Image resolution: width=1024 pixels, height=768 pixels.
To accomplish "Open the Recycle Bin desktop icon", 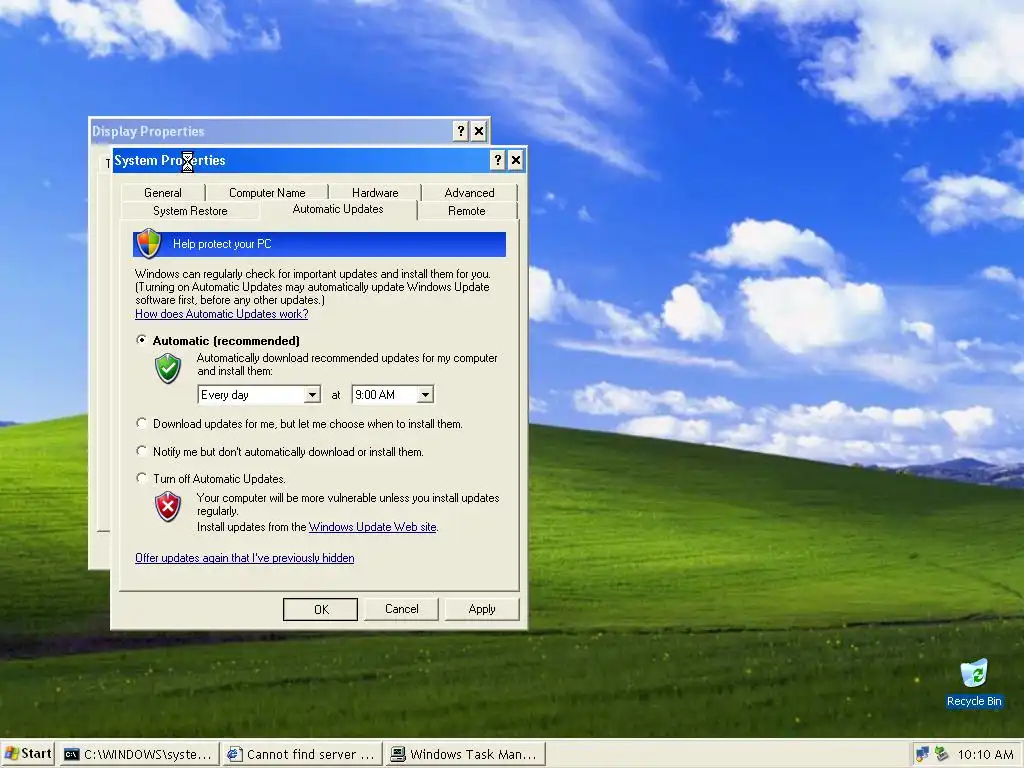I will [x=974, y=684].
